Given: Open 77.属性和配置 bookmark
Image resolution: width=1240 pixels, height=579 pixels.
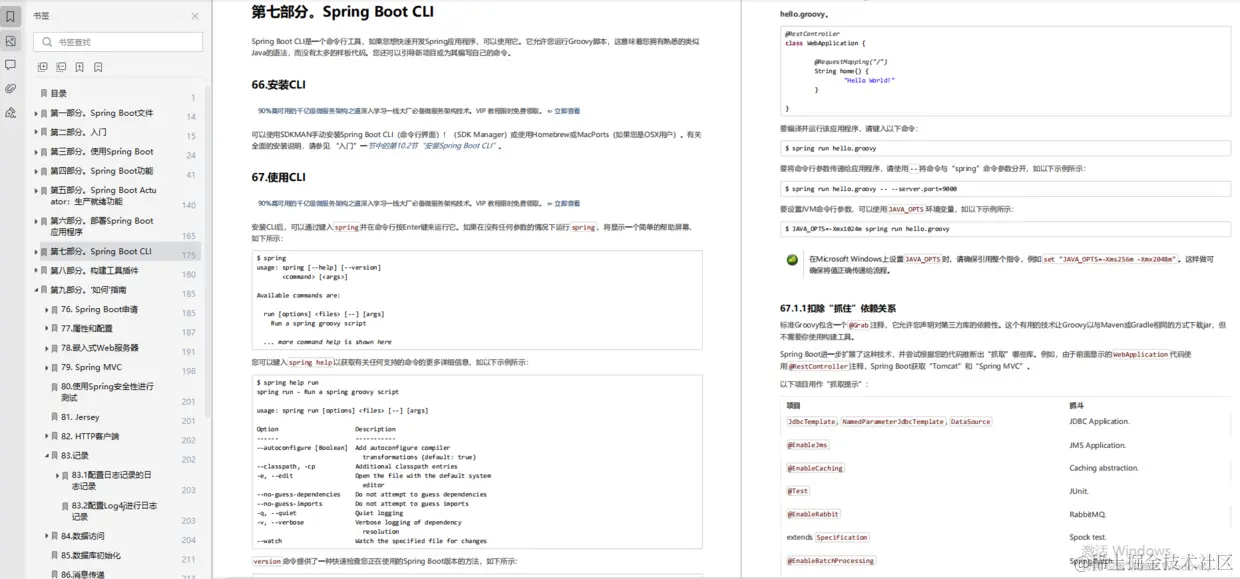Looking at the screenshot, I should tap(87, 328).
